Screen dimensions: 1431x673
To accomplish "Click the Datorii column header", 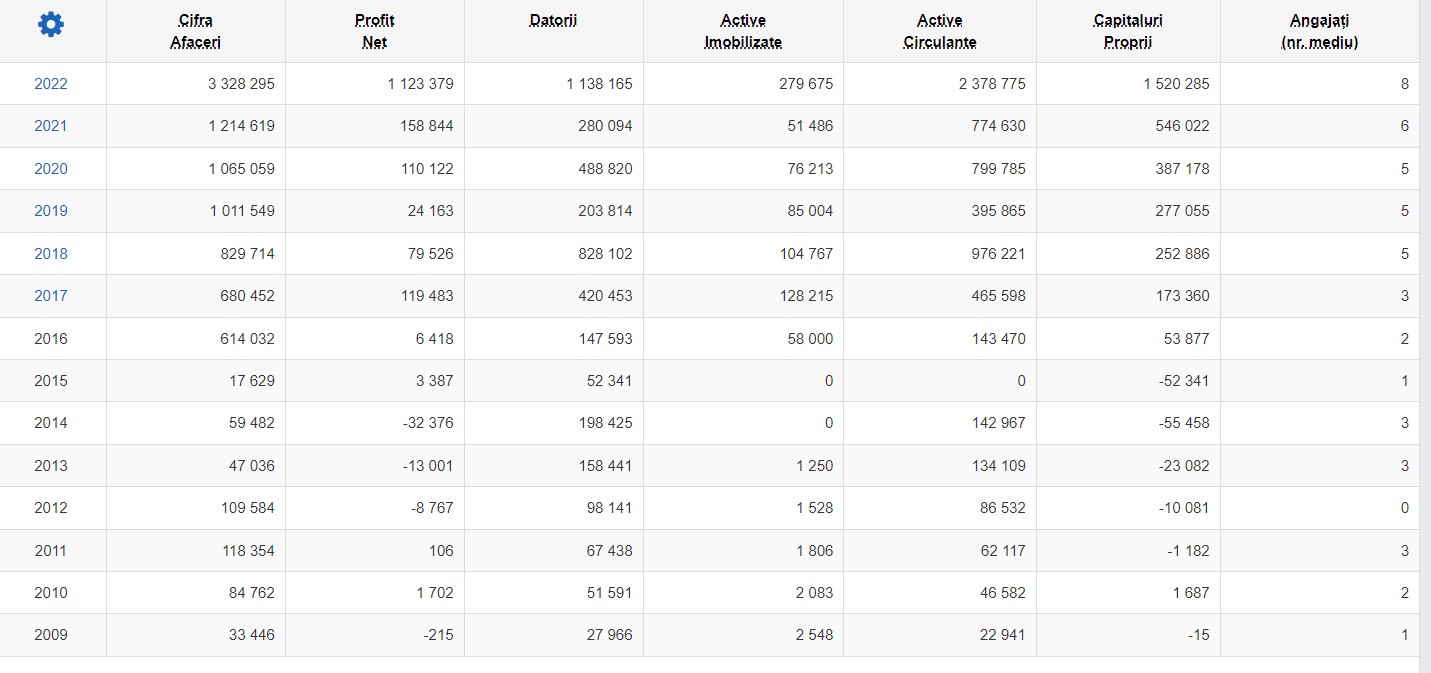I will pos(554,20).
